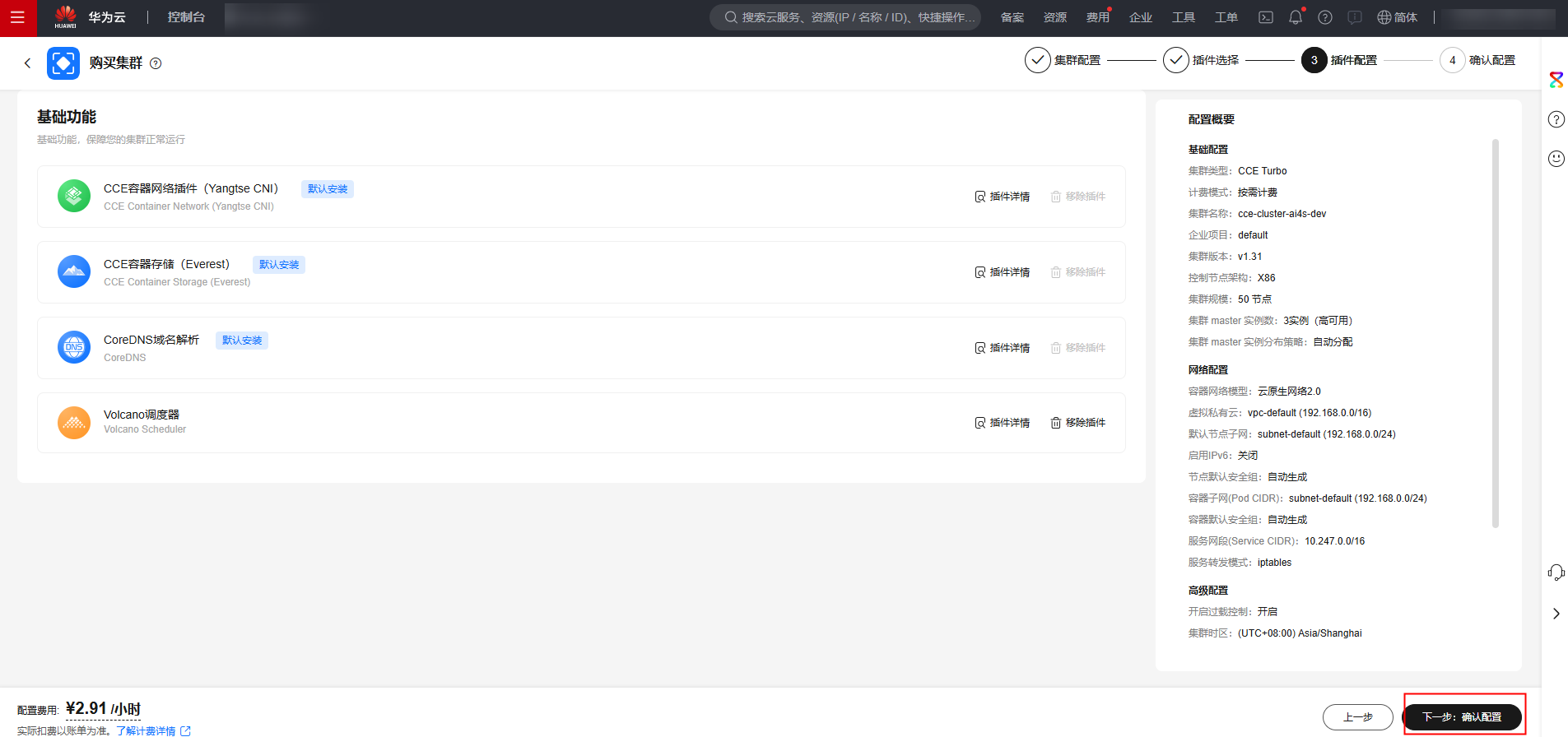The image size is (1568, 737).
Task: Click disabled 移除插件 for Yangtse CNI
Action: [1078, 197]
